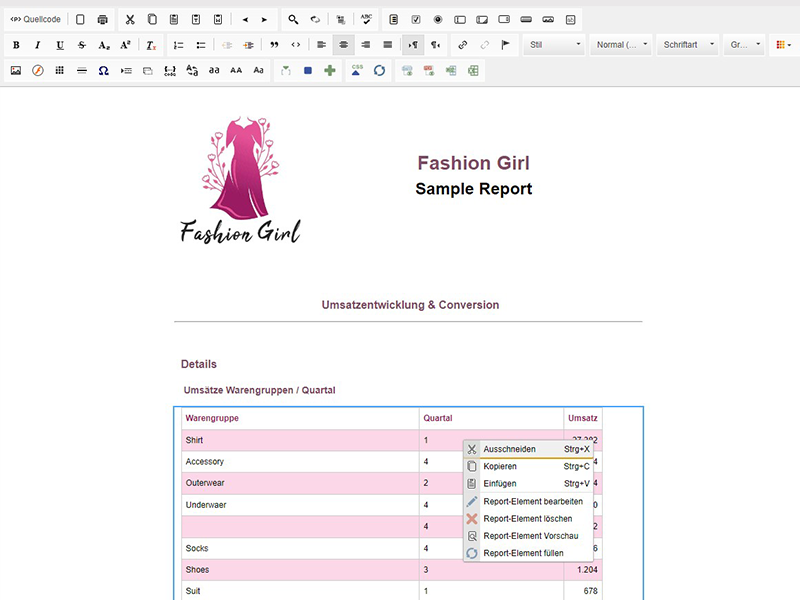Choose Report-Element löschen
This screenshot has height=600, width=800.
(528, 519)
